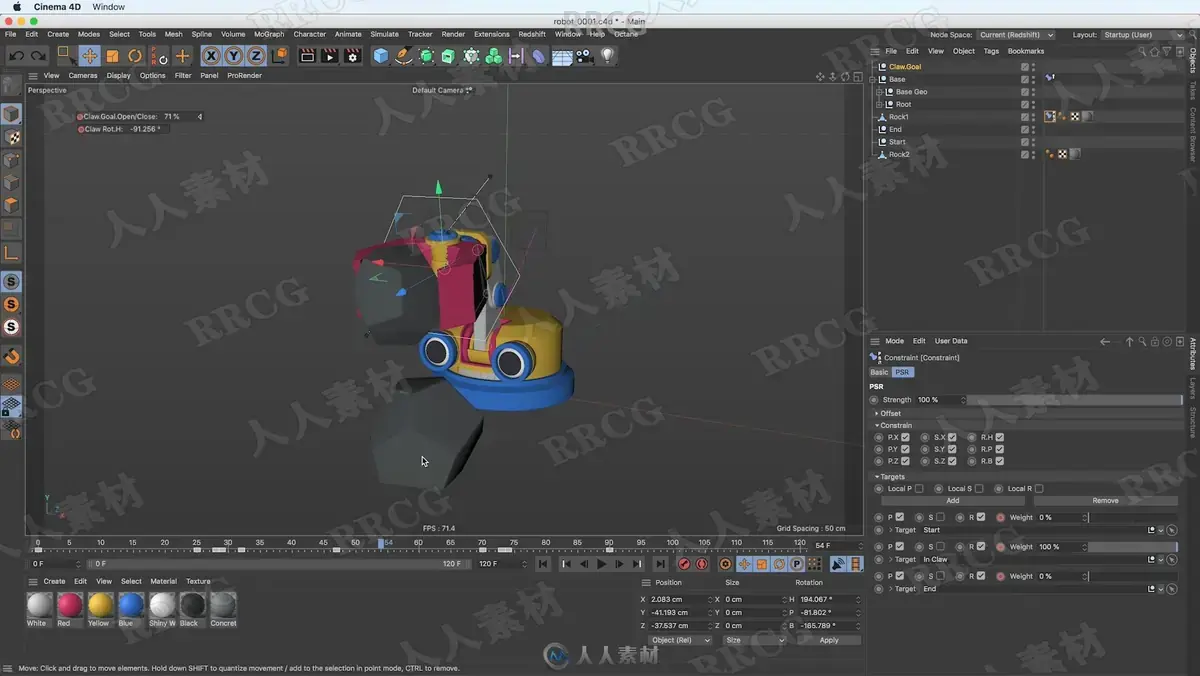Expand the Target Start link arrow
This screenshot has width=1200, height=676.
890,530
